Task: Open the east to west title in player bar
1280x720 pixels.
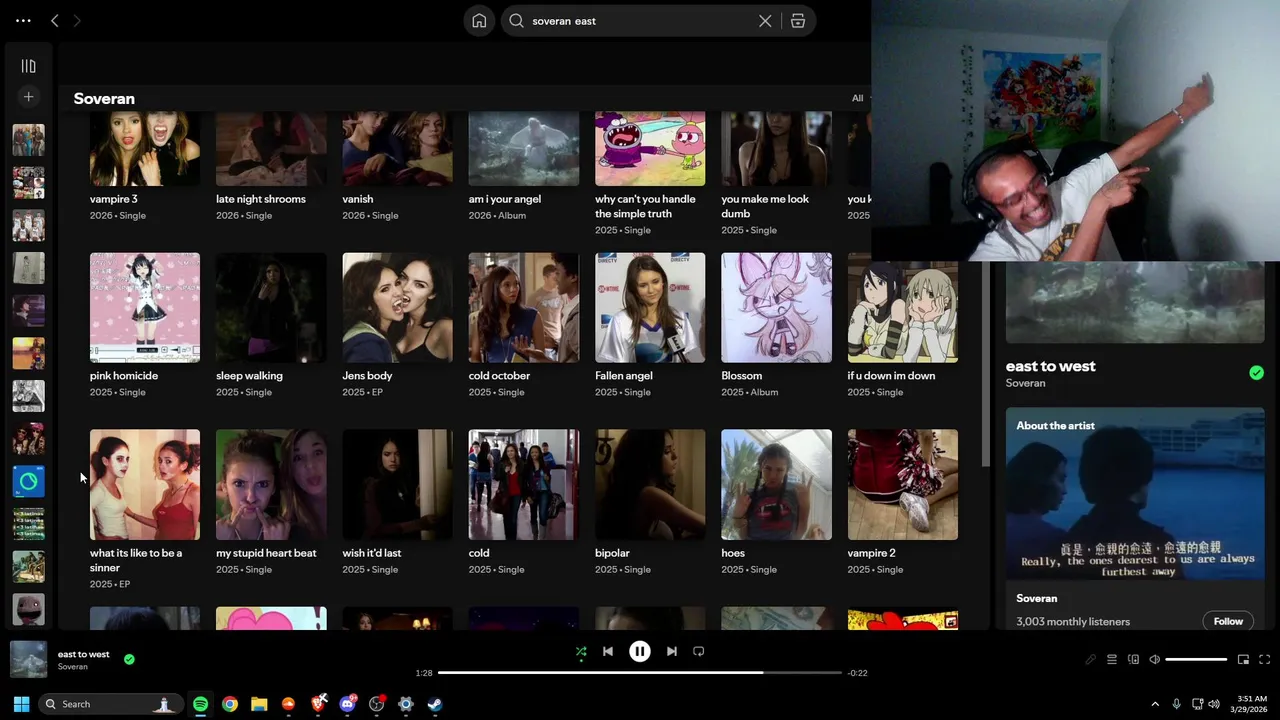Action: point(84,654)
